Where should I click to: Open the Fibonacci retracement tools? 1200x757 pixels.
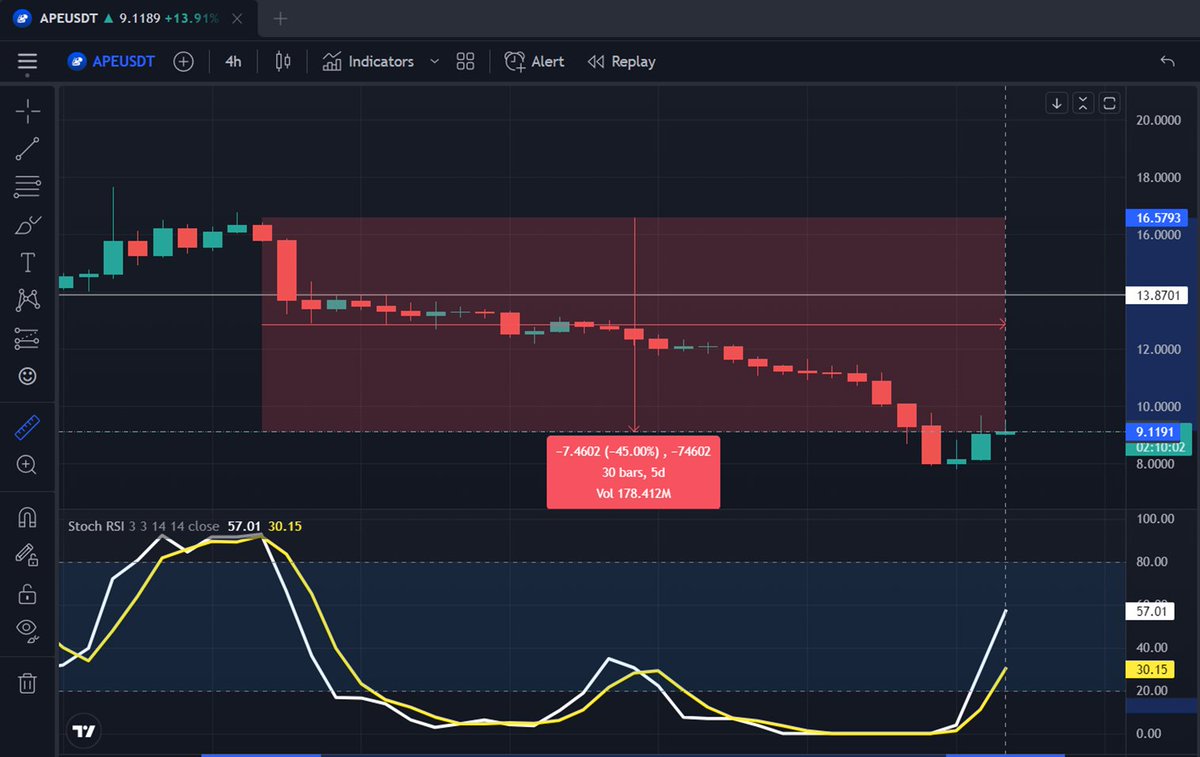point(28,186)
